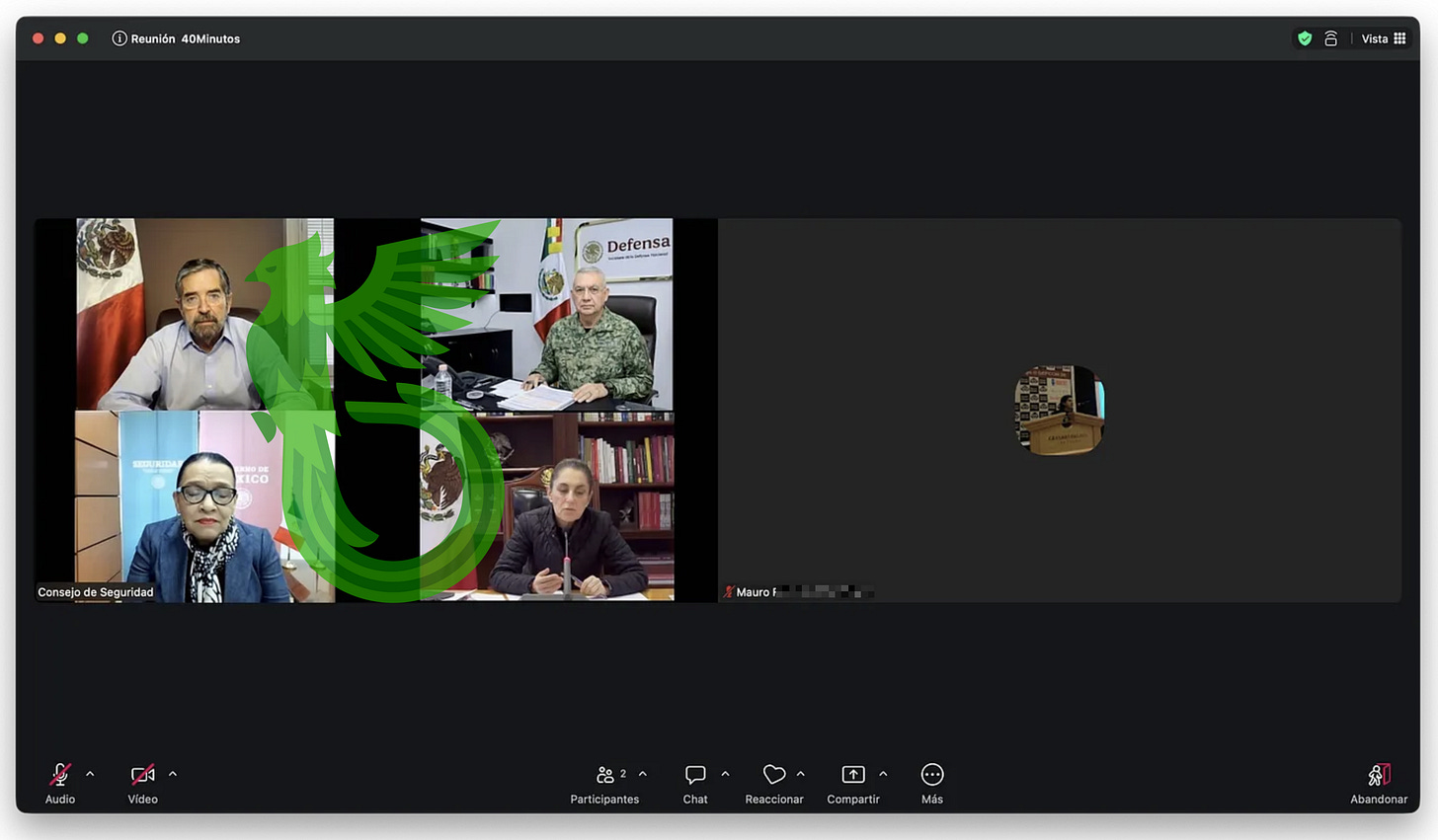This screenshot has width=1438, height=840.
Task: Open the Chat panel
Action: tap(695, 784)
